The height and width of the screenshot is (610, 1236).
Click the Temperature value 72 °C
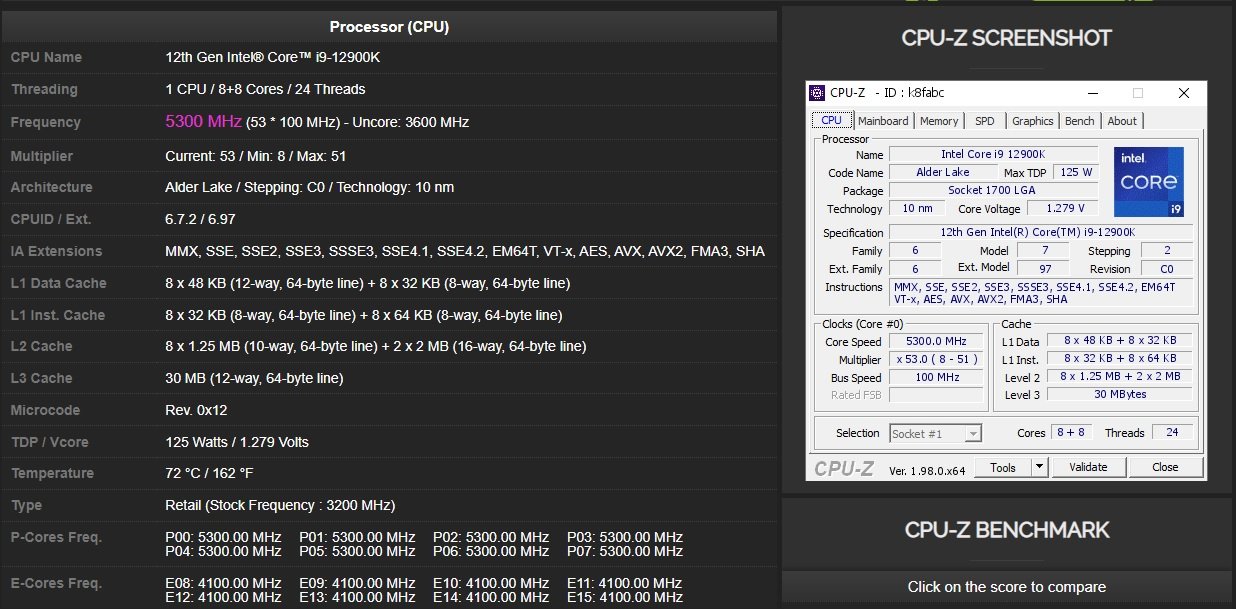209,473
